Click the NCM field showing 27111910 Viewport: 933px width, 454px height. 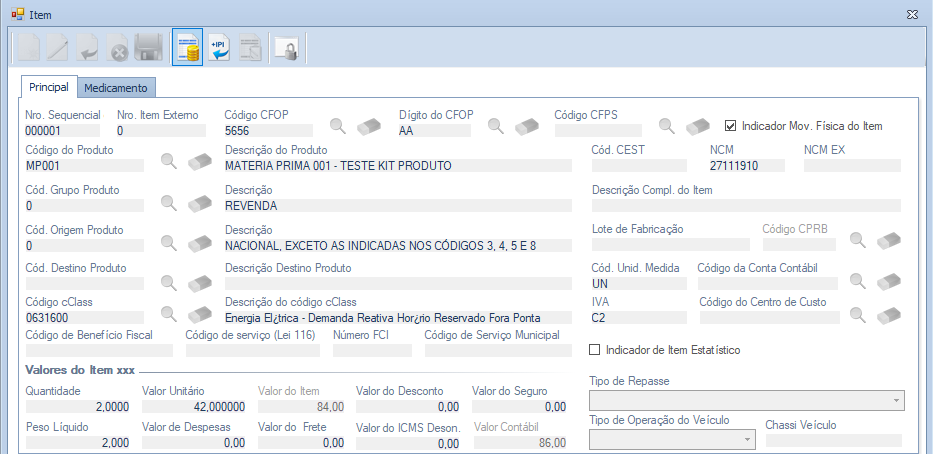pyautogui.click(x=747, y=166)
